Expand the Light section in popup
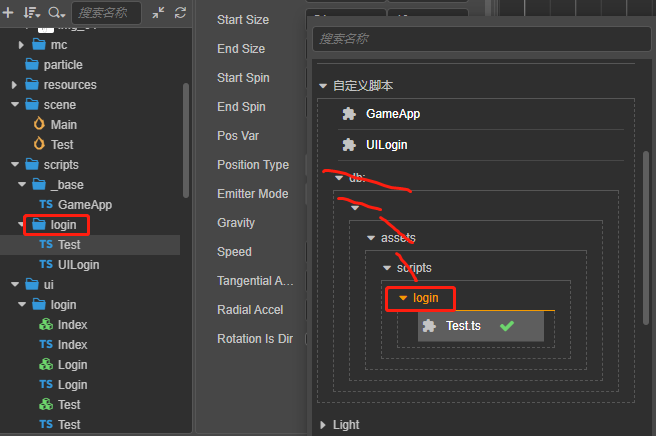The height and width of the screenshot is (436, 656). [323, 425]
